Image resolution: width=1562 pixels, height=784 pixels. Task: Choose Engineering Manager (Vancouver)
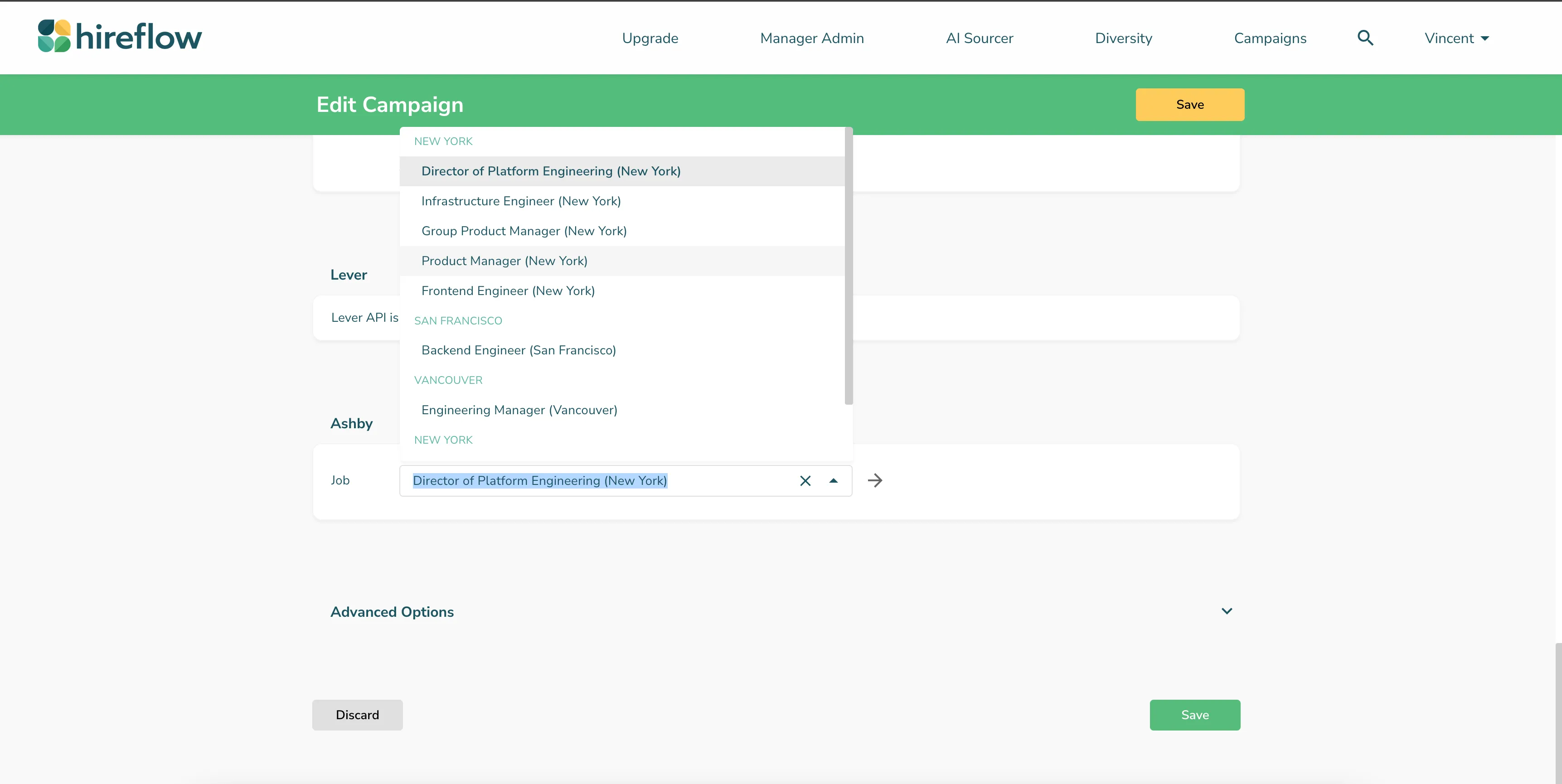(622, 410)
